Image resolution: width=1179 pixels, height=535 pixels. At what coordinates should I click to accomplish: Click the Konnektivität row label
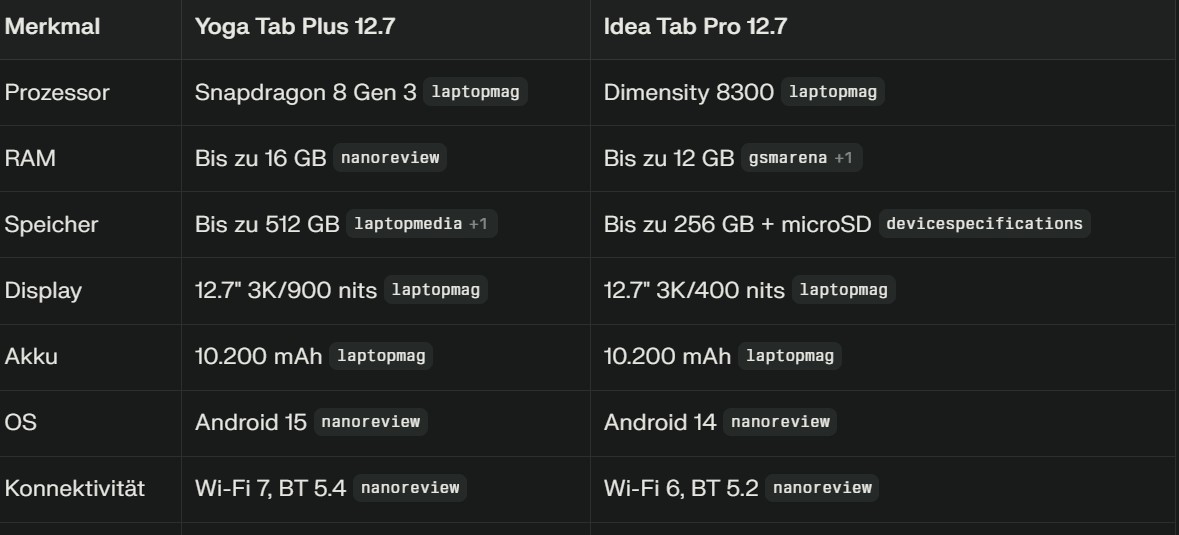pos(75,489)
